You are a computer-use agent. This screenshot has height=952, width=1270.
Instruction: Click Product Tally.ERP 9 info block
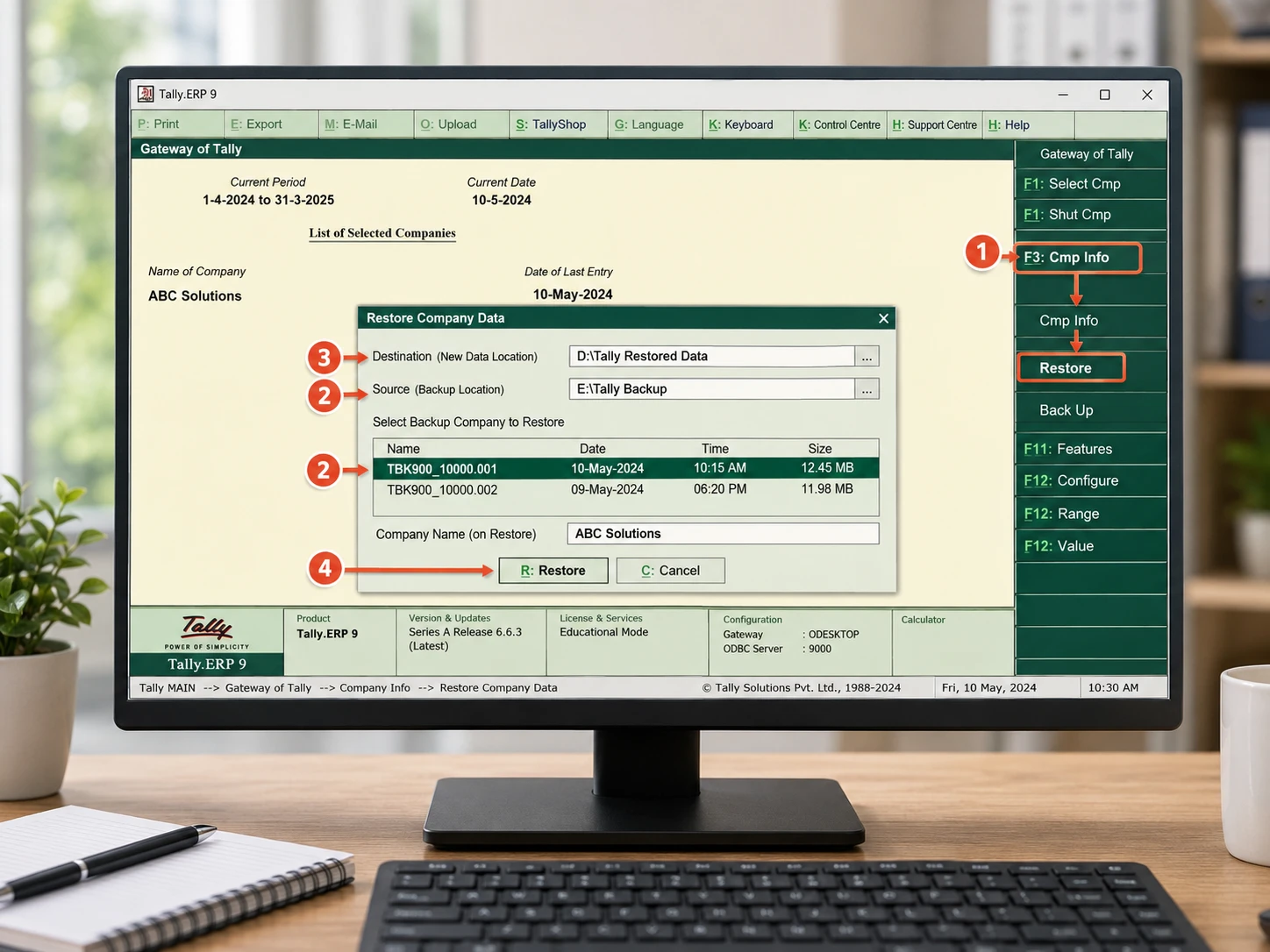pos(340,643)
